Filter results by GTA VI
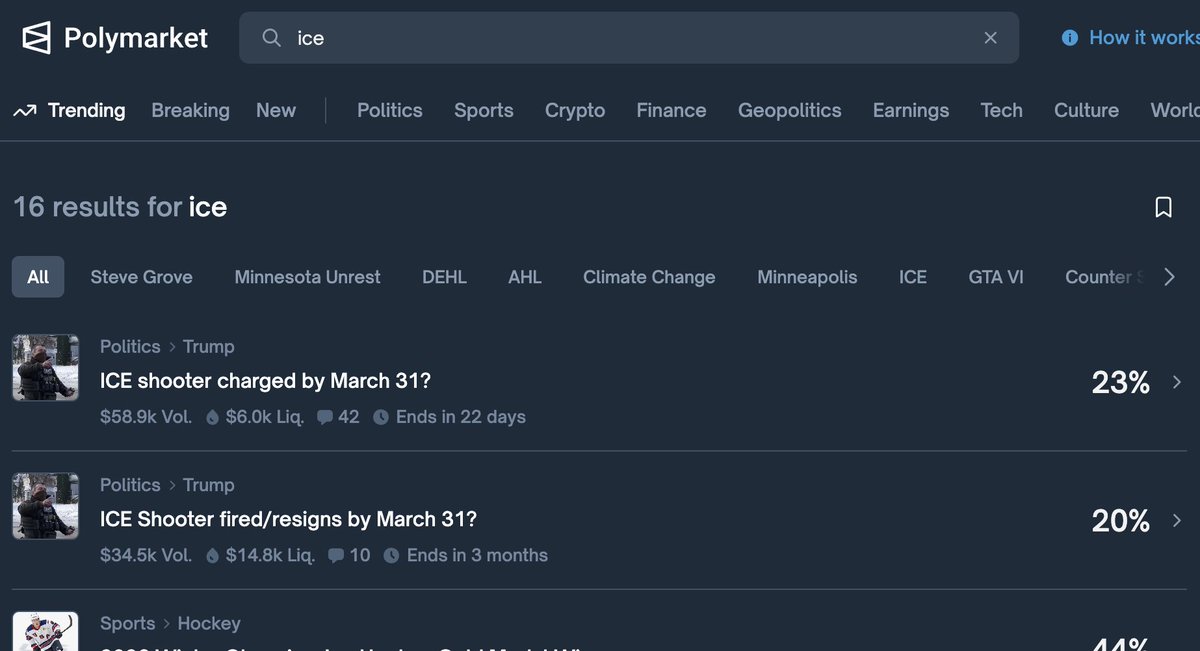The height and width of the screenshot is (651, 1200). (996, 277)
